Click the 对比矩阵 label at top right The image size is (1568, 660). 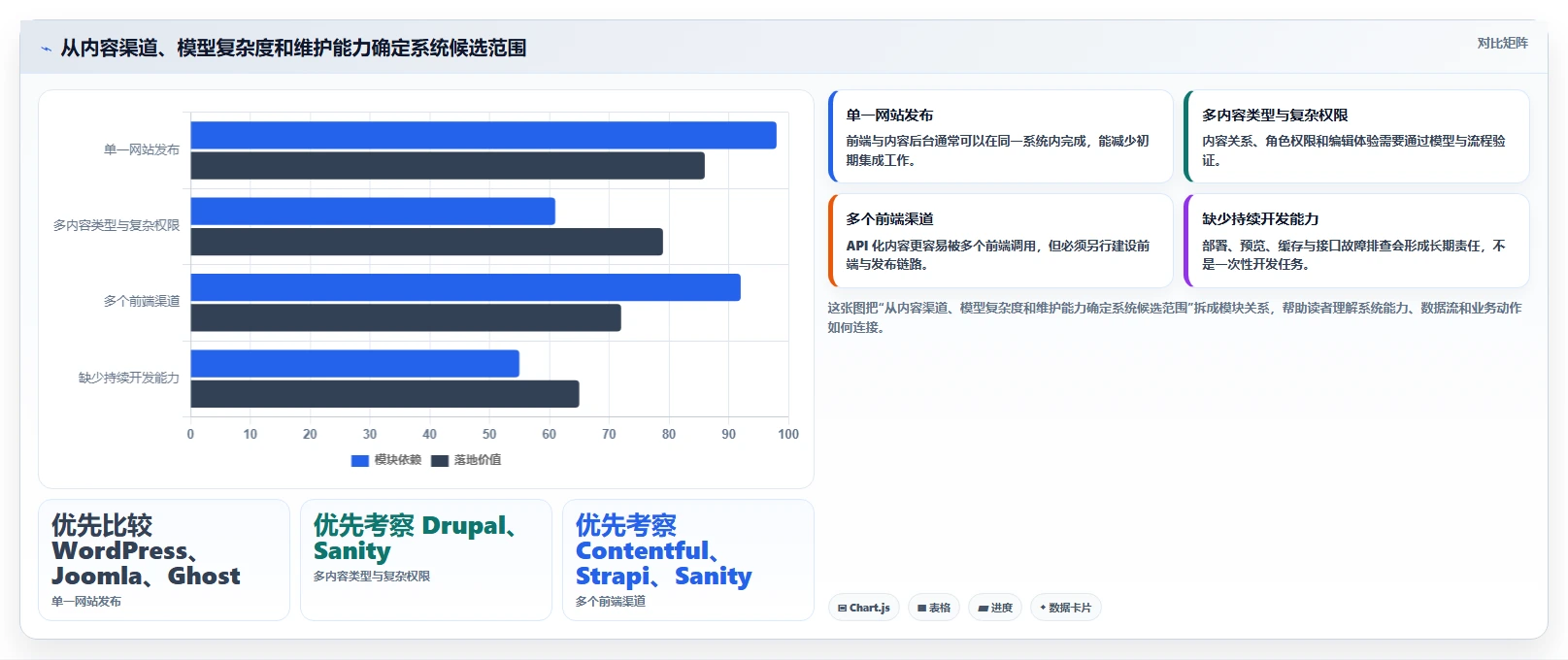tap(1502, 43)
